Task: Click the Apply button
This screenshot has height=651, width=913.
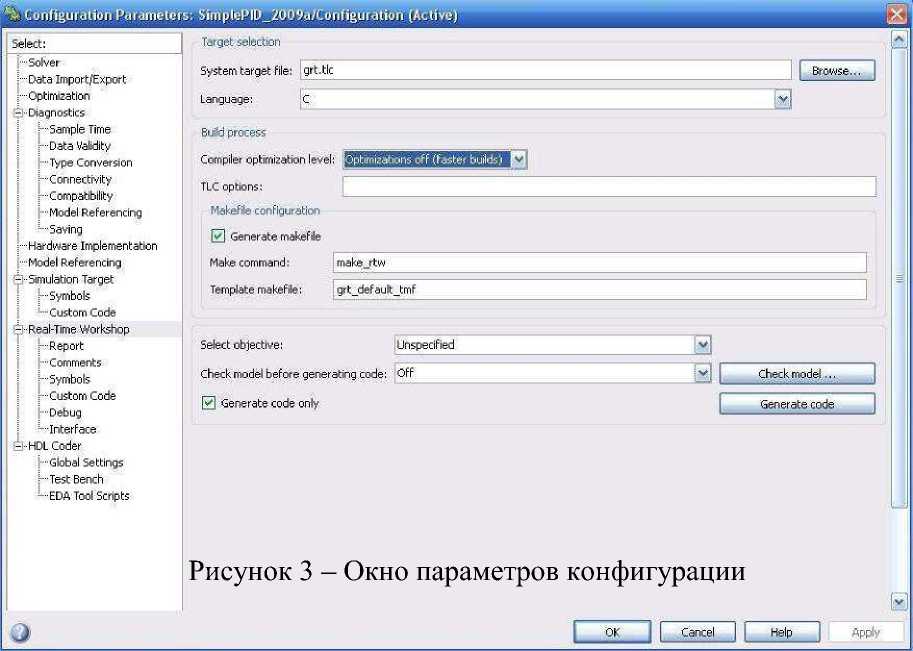Action: (x=866, y=632)
